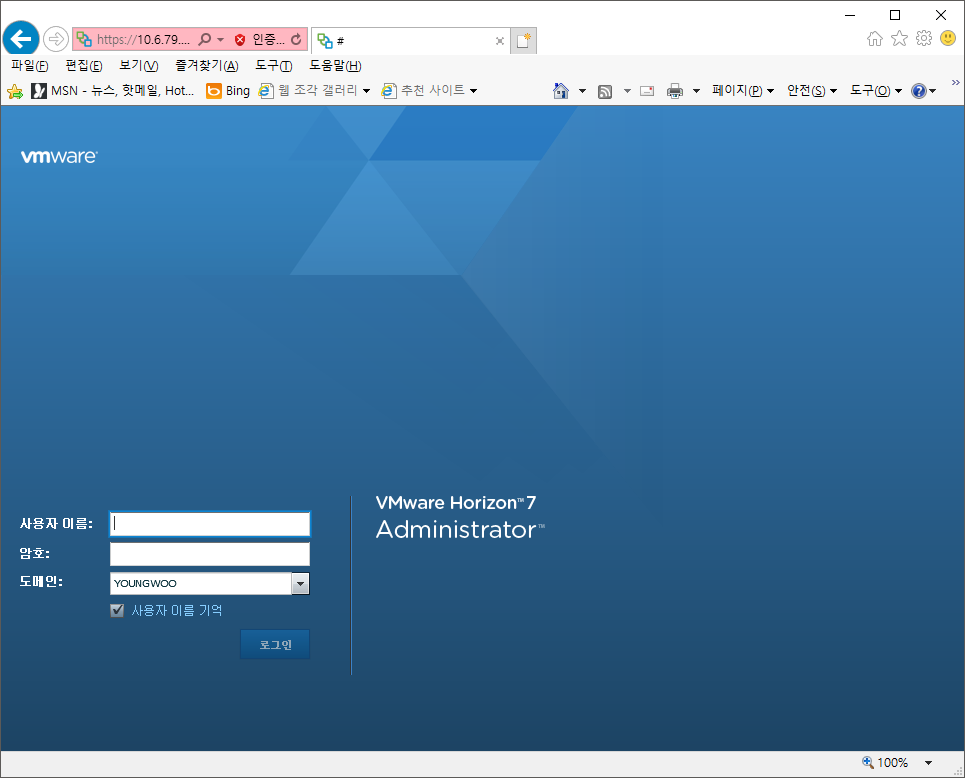This screenshot has width=965, height=778.
Task: Expand the Home page dropdown arrow
Action: 582,91
